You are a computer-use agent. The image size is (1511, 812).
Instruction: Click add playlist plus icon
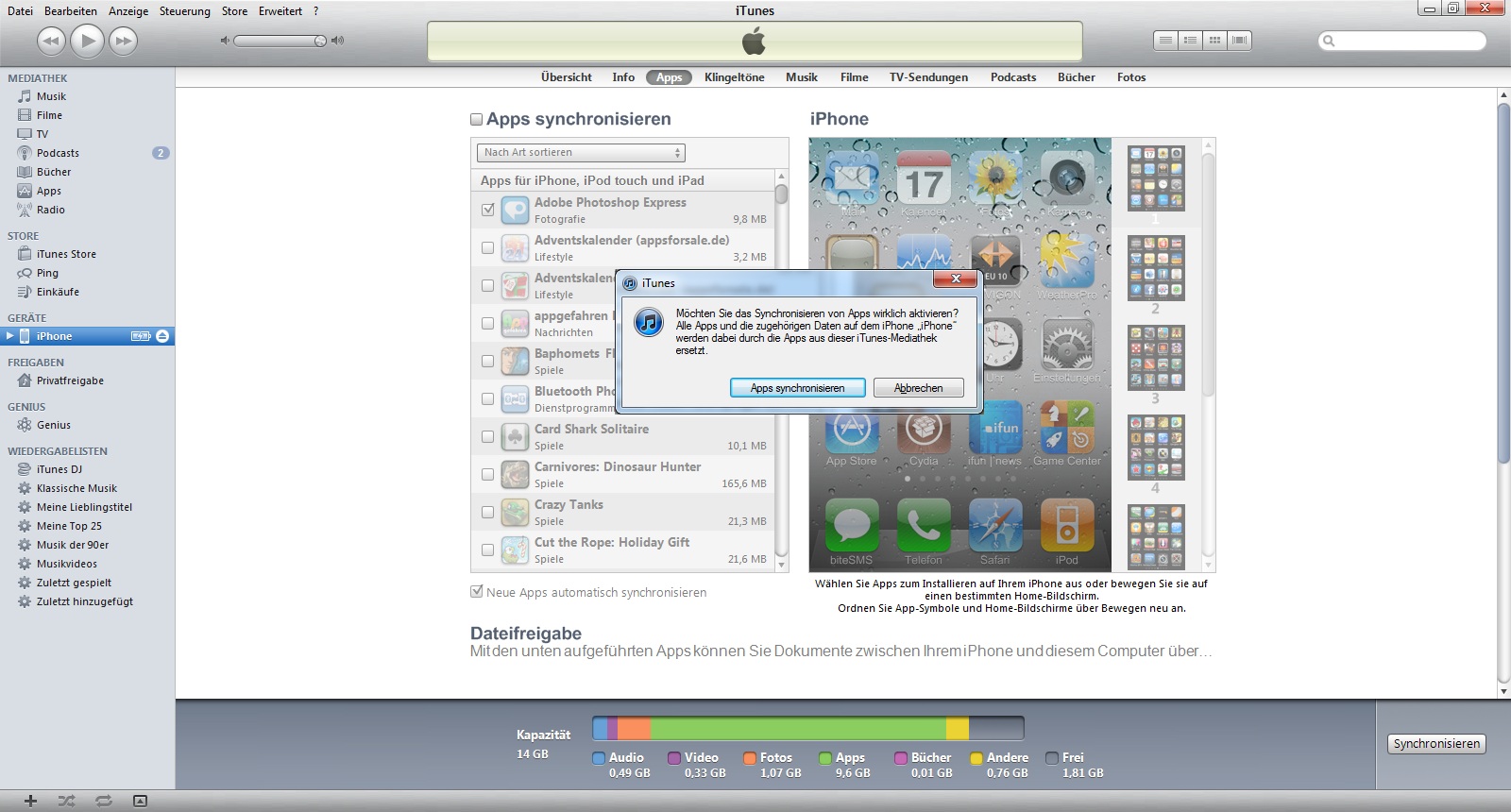point(30,801)
